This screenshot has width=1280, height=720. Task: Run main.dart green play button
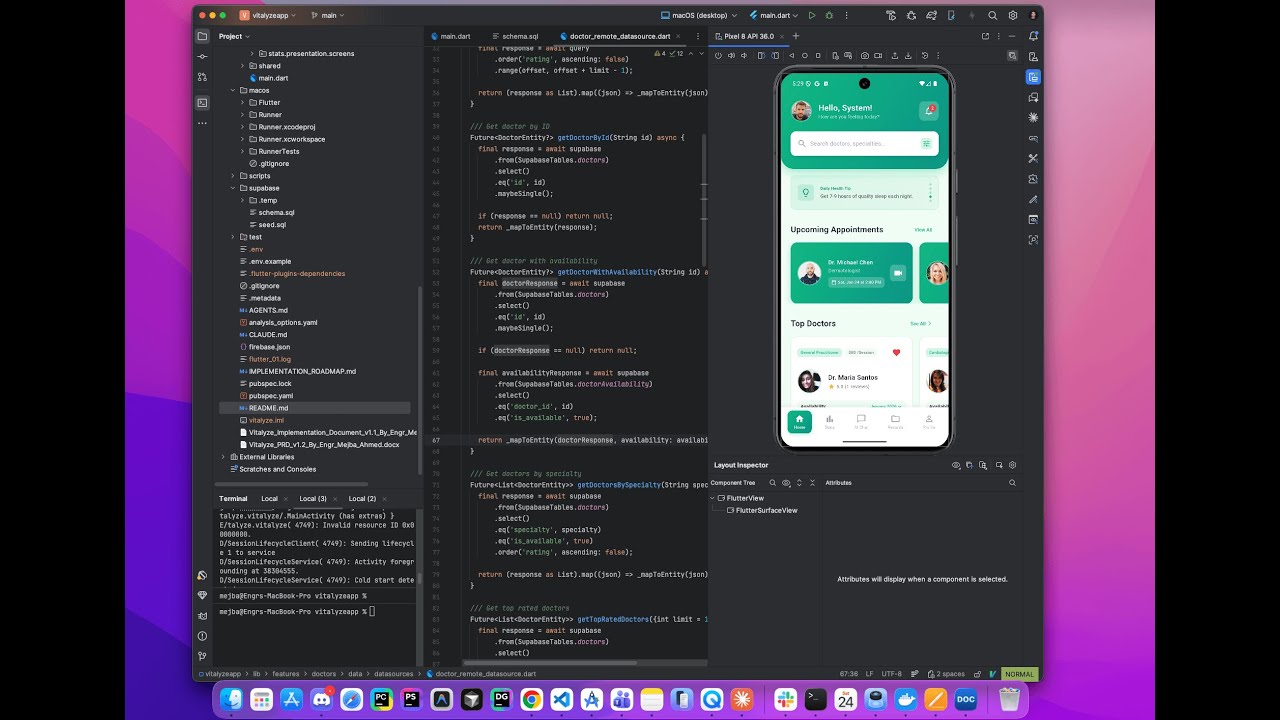click(811, 16)
